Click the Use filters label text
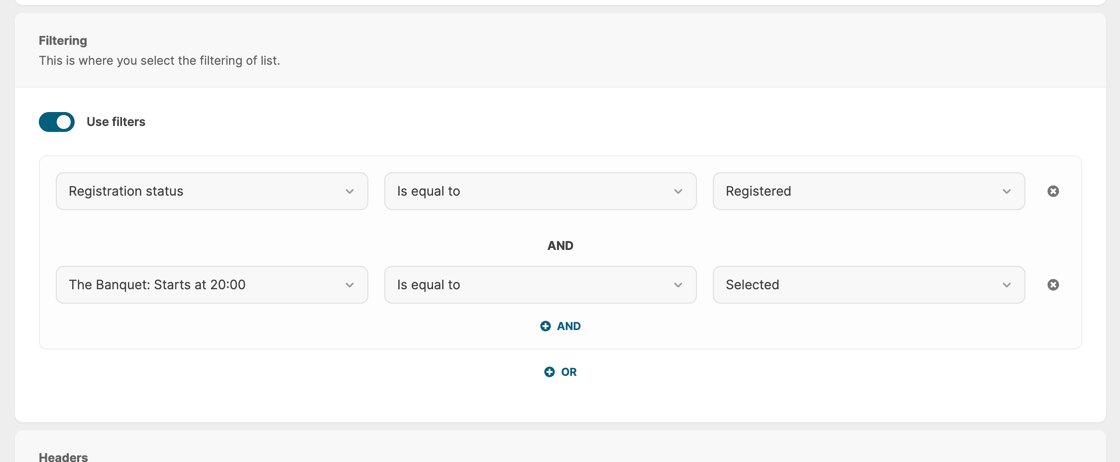The image size is (1120, 462). pos(116,122)
